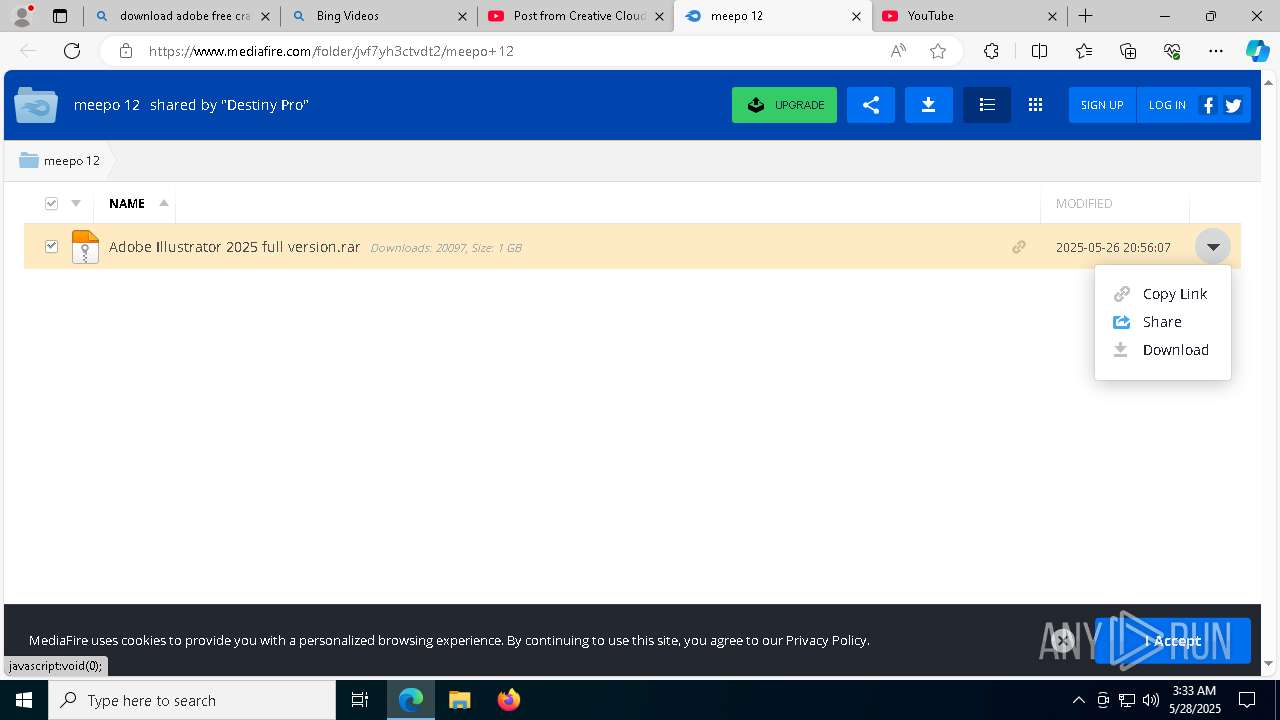The width and height of the screenshot is (1280, 720).
Task: Click the chain link icon on file row
Action: coord(1018,247)
